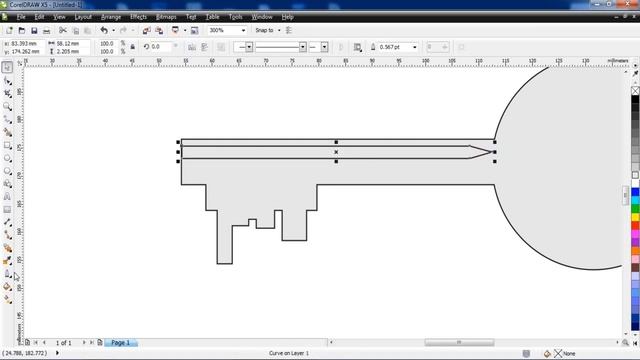Open the end arrowhead dropdown
Screen dimensions: 640x360
click(324, 47)
